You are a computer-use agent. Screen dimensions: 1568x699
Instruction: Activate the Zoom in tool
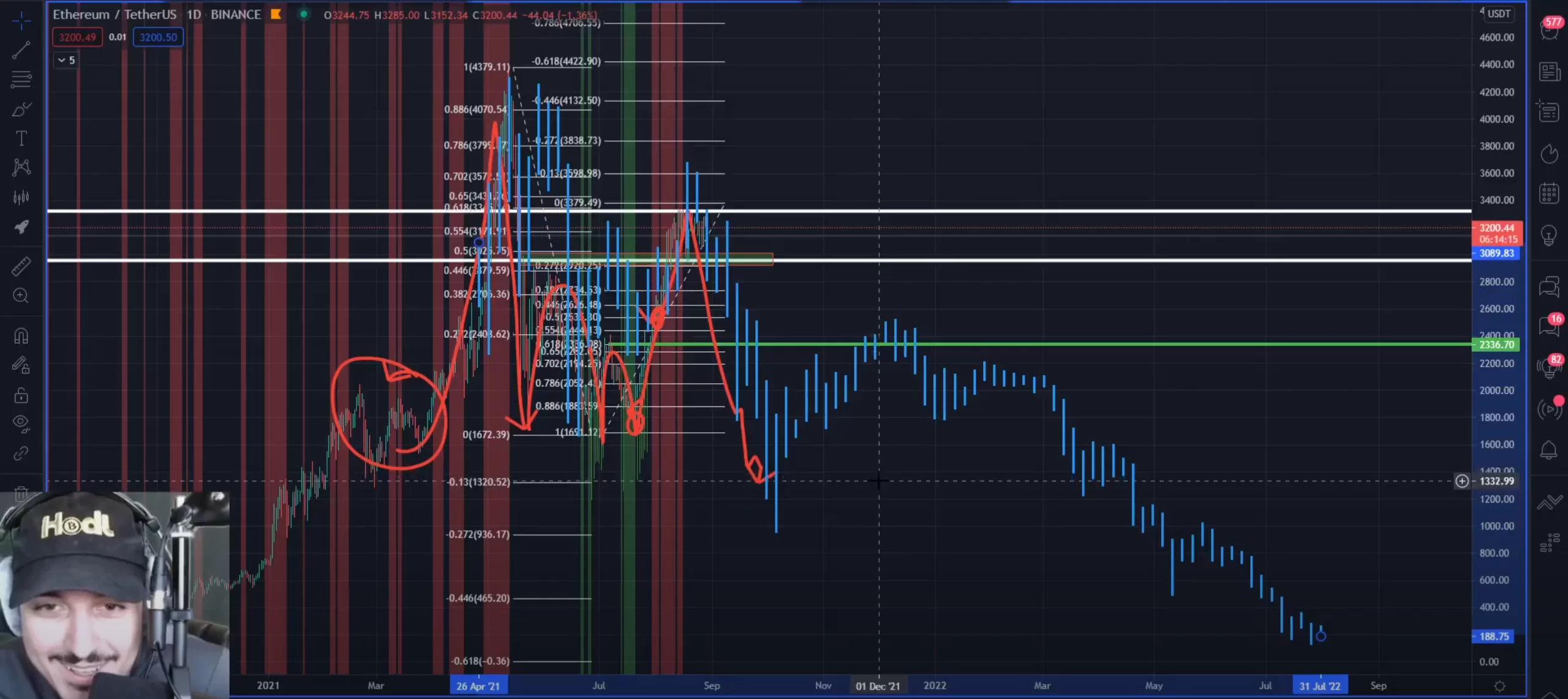(21, 296)
